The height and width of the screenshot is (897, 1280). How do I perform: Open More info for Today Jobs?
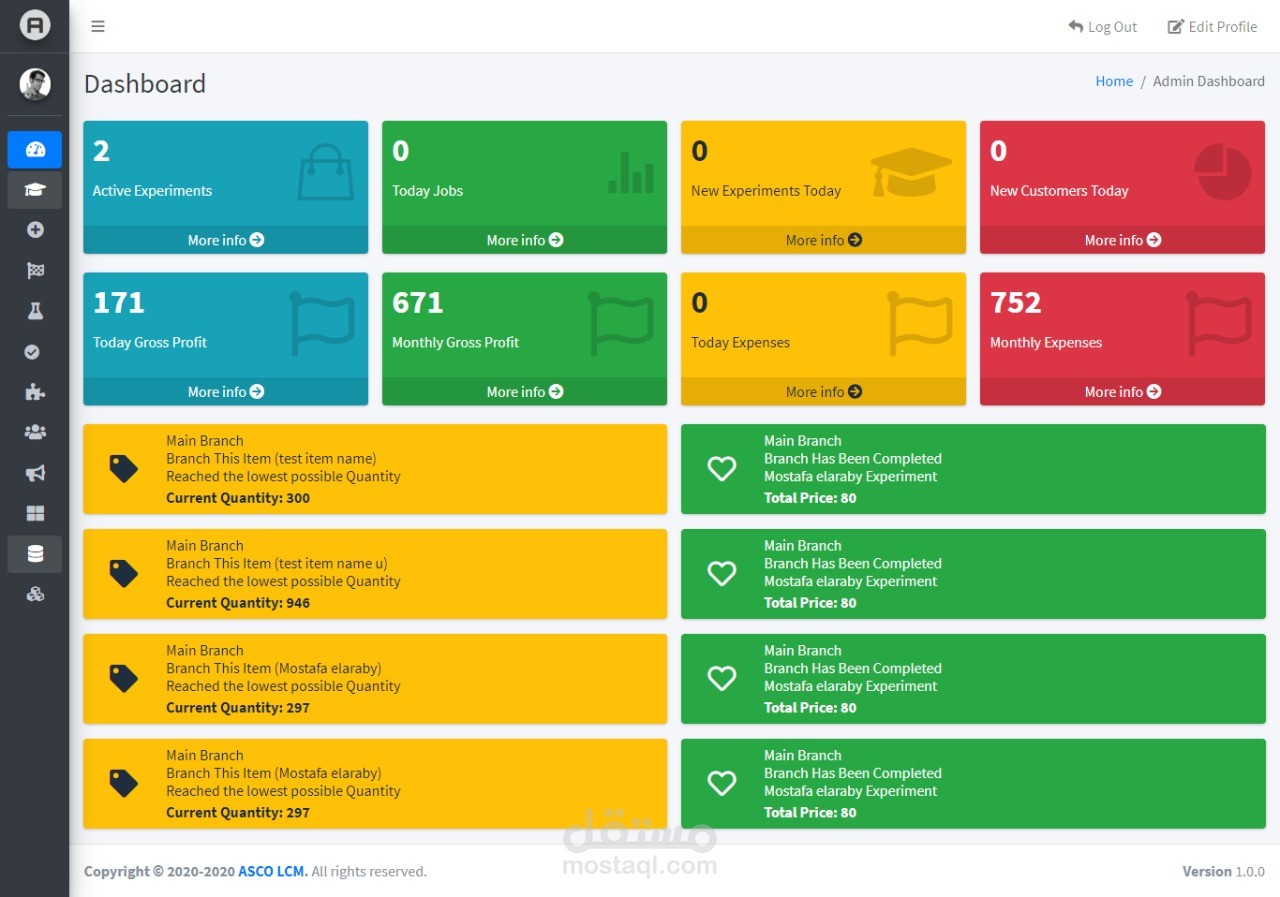point(524,240)
